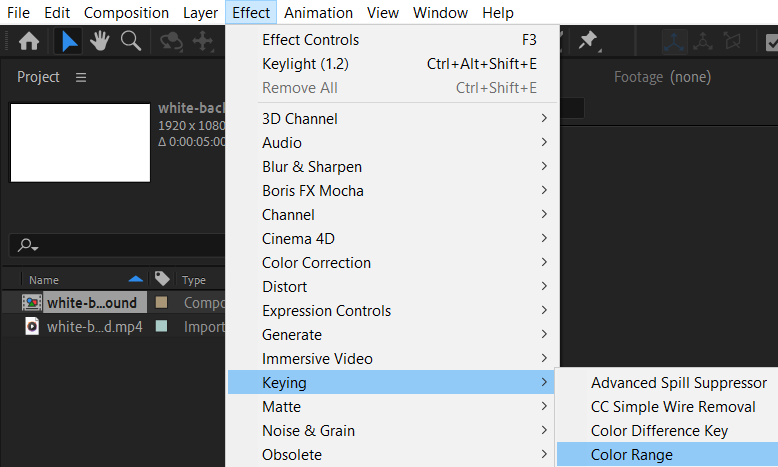Select the Selection arrow tool
The height and width of the screenshot is (467, 778).
[69, 41]
